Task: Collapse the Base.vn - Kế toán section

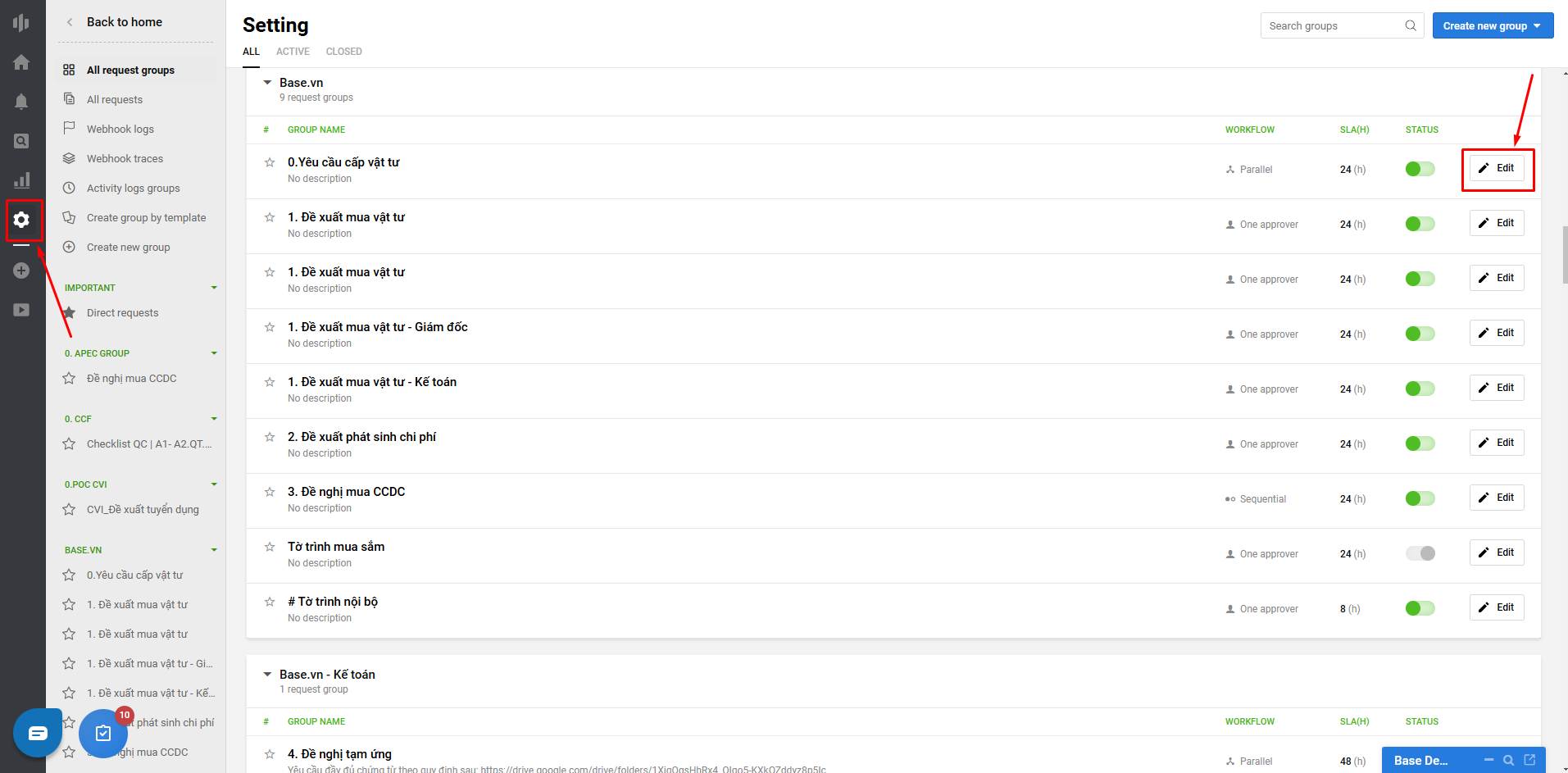Action: [267, 675]
